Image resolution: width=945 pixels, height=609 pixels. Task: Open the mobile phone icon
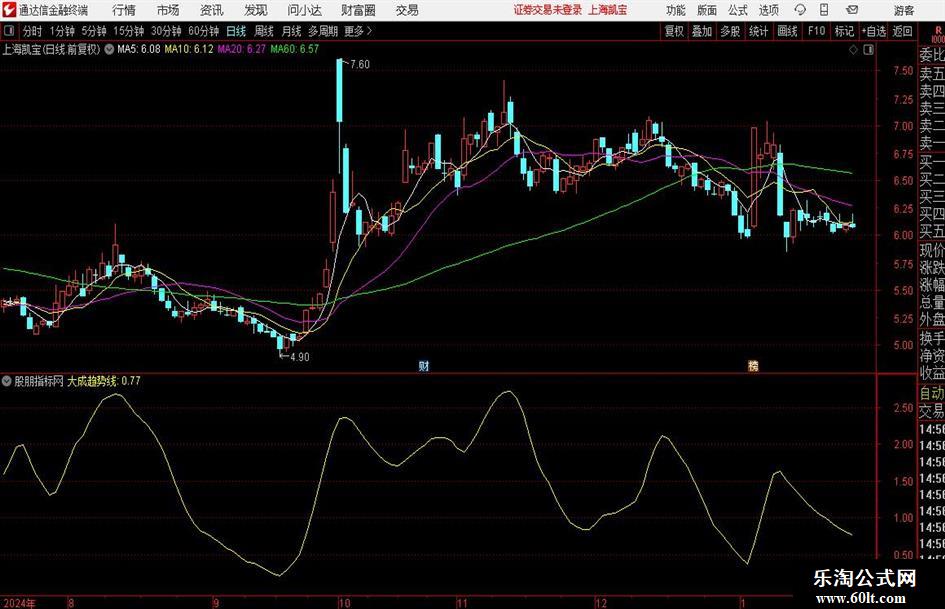tap(824, 10)
